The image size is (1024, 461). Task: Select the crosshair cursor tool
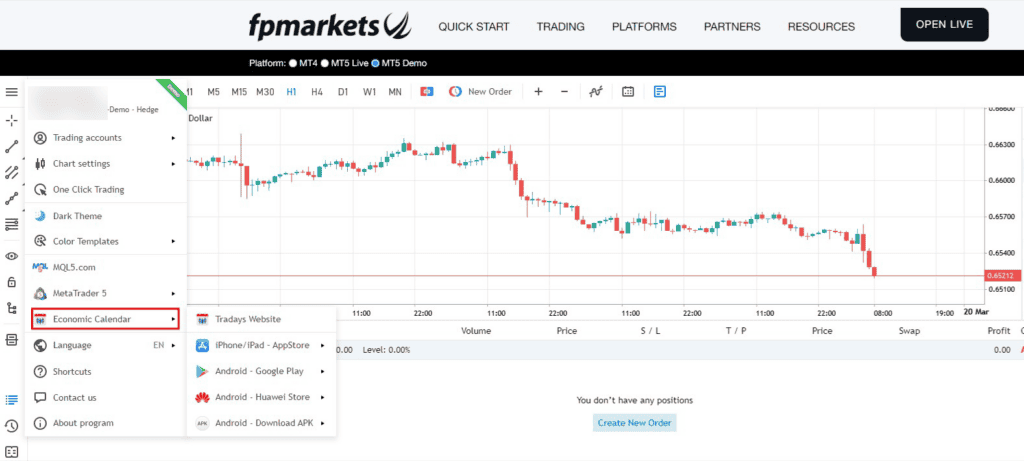click(x=11, y=121)
